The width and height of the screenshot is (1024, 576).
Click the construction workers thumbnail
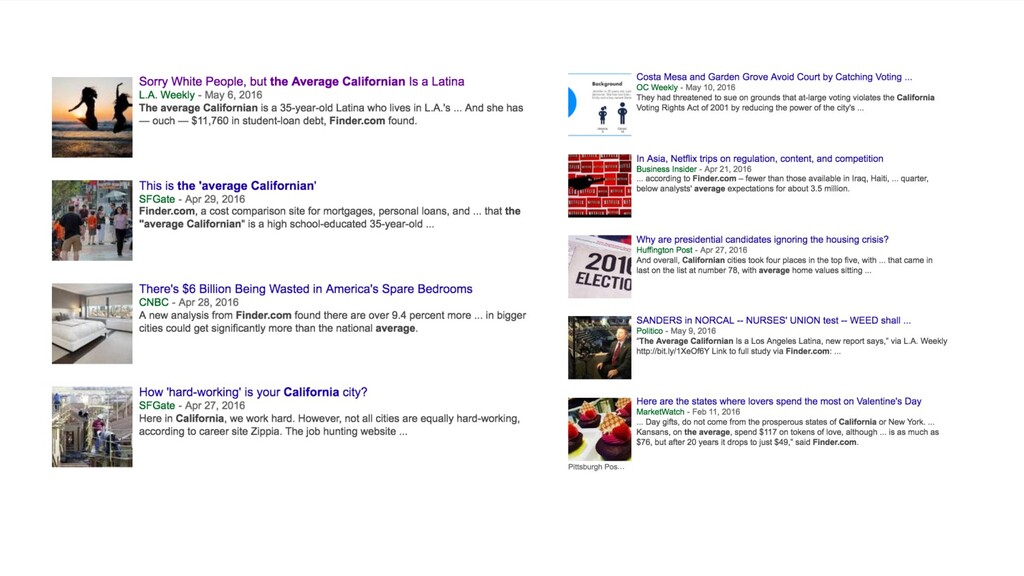(x=92, y=427)
